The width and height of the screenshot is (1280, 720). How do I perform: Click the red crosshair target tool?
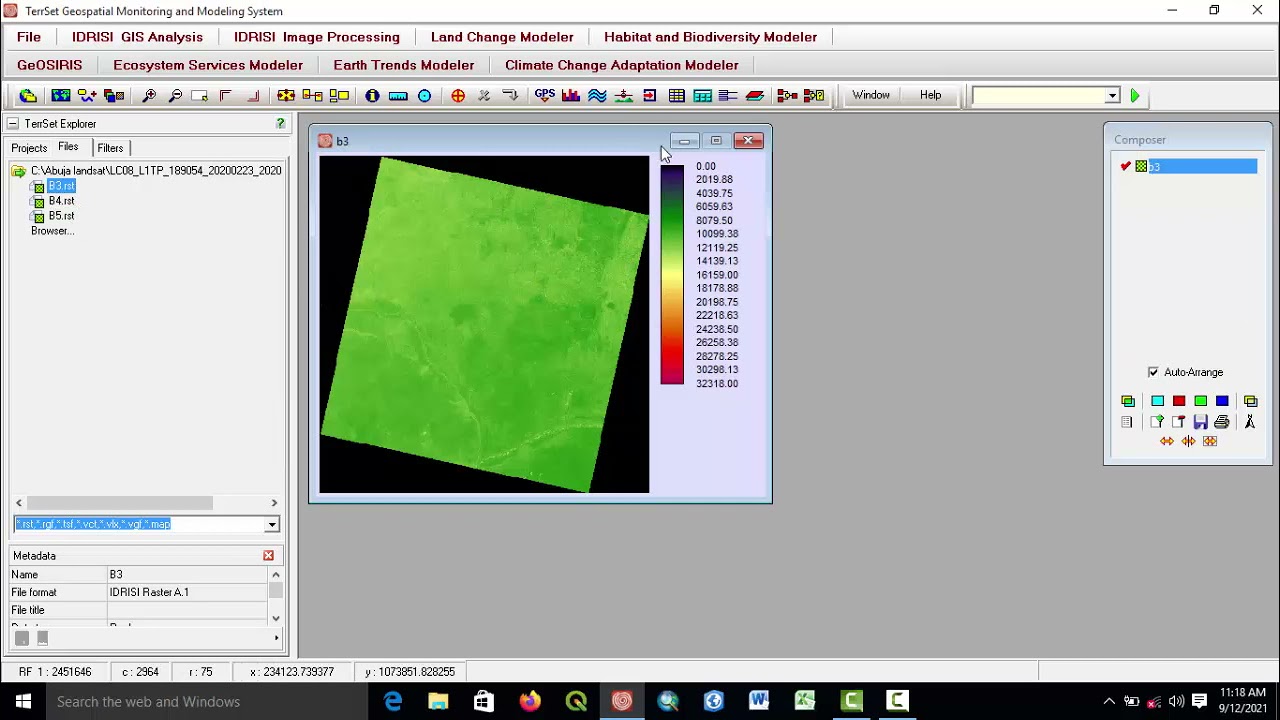coord(458,96)
